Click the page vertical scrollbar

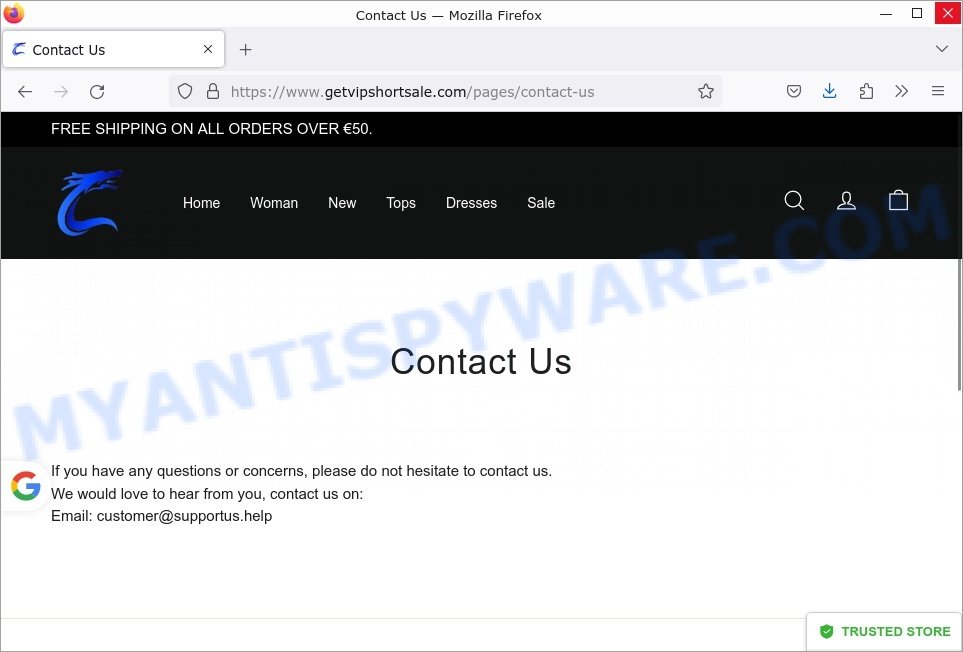click(x=959, y=325)
